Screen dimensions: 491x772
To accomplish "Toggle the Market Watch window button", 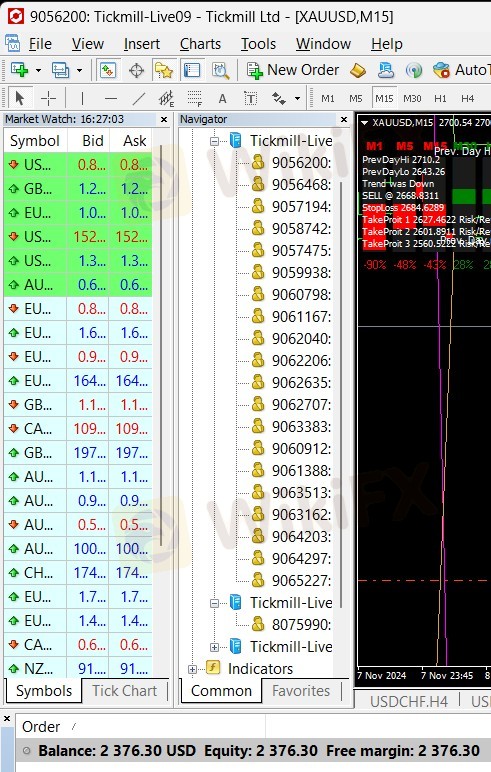I will coord(107,70).
